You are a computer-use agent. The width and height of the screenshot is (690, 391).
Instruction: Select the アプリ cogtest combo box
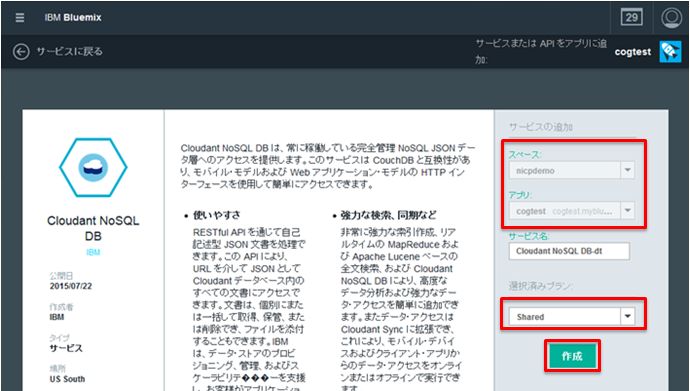point(572,211)
